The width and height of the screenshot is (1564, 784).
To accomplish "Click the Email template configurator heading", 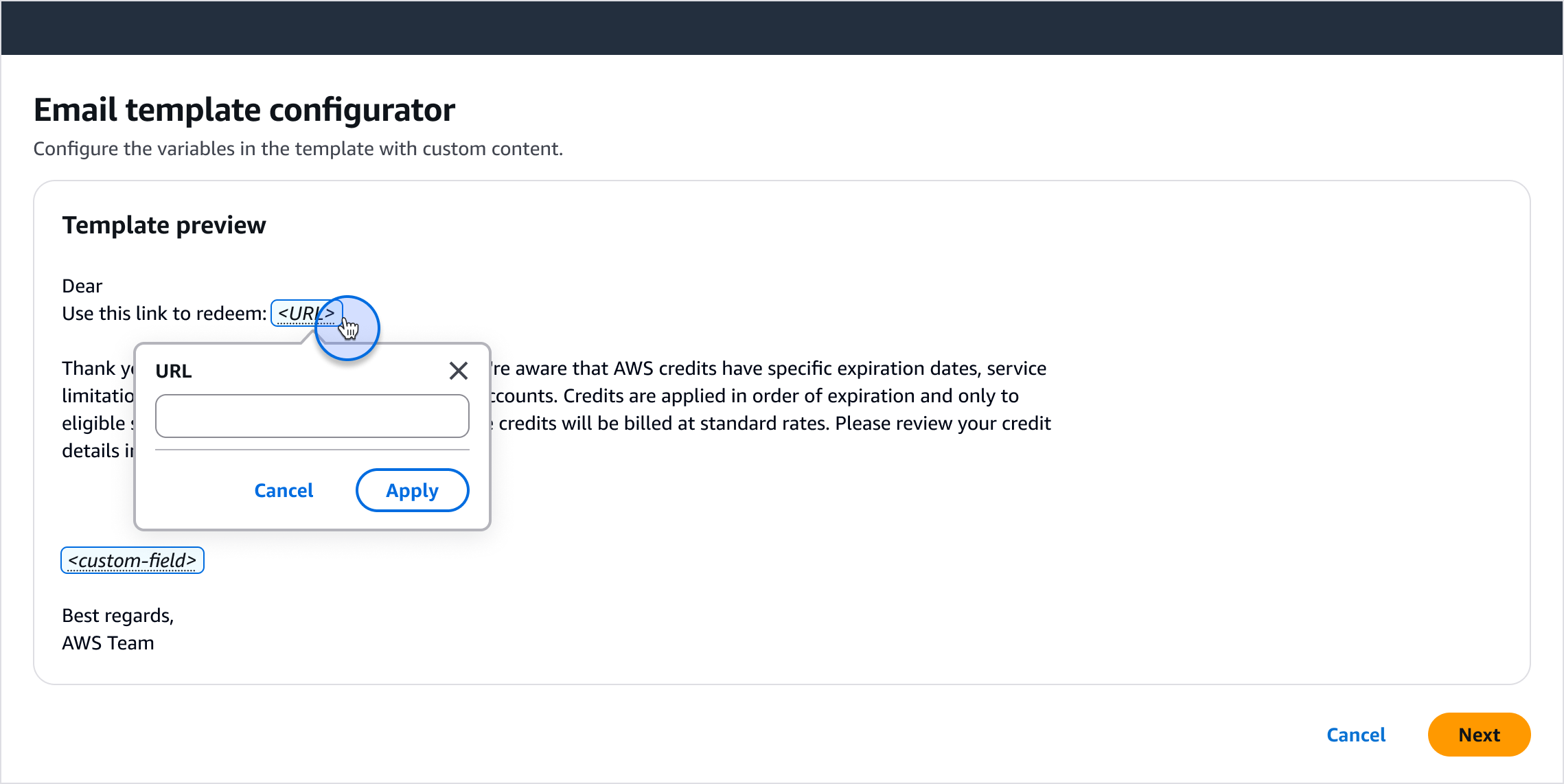I will click(244, 110).
